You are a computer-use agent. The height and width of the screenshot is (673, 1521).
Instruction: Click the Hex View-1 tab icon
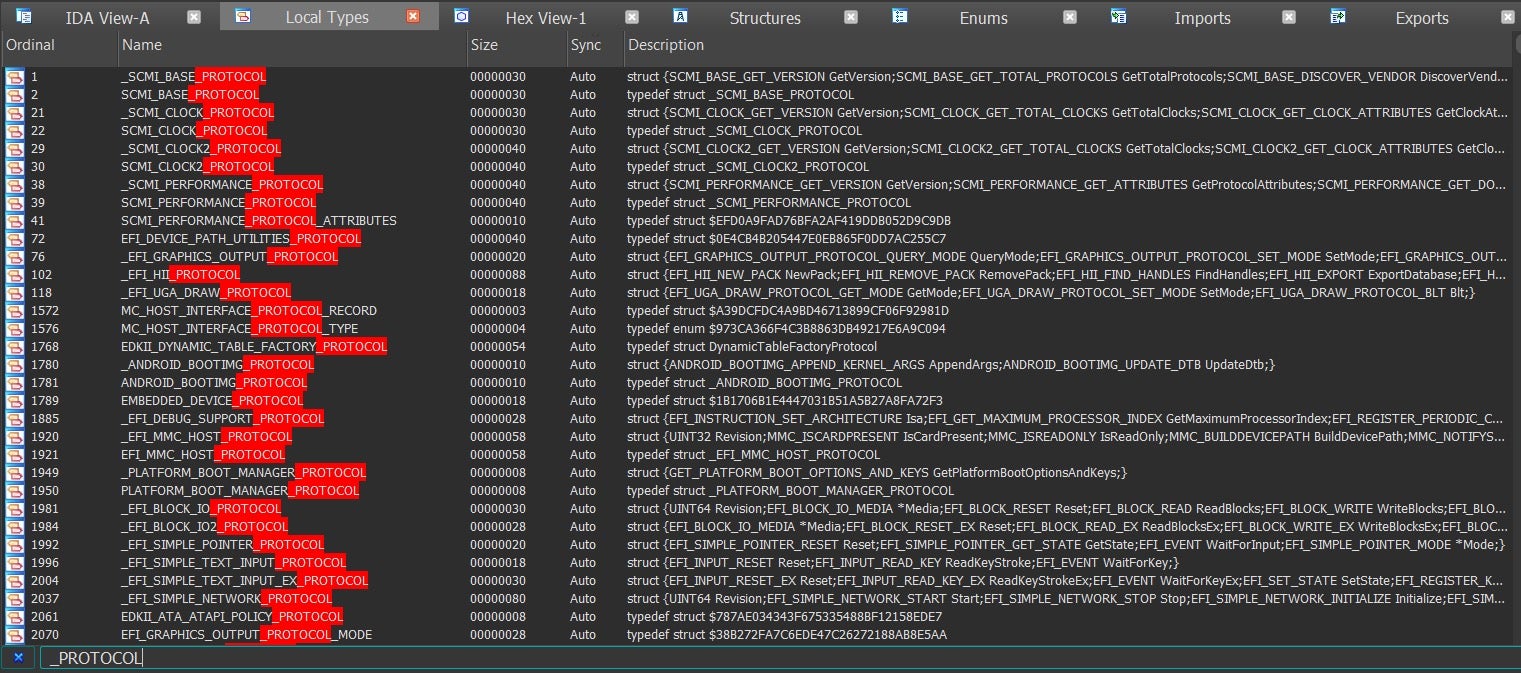click(x=461, y=16)
